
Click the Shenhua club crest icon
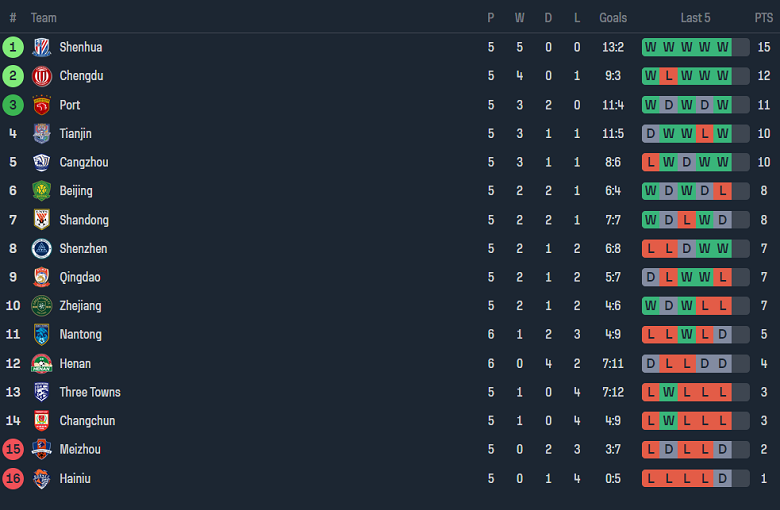(x=42, y=47)
